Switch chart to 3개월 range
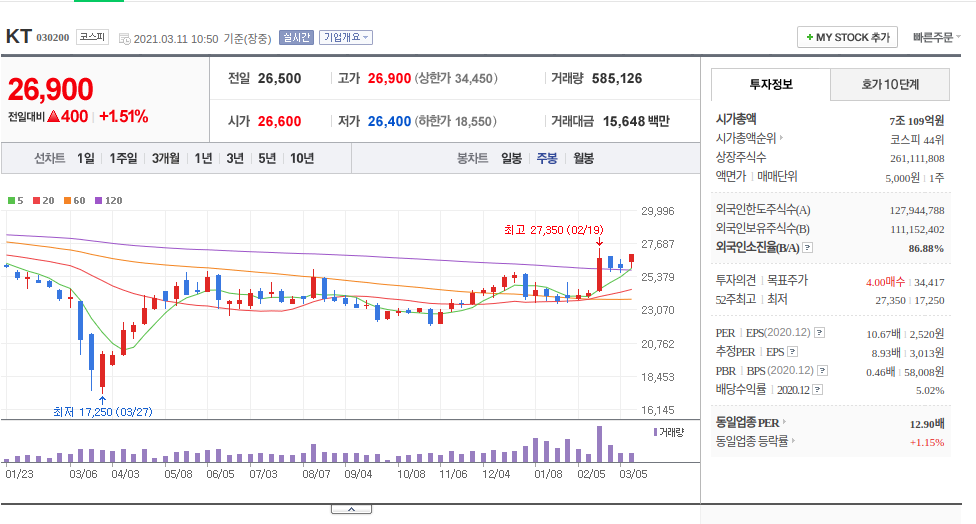Image resolution: width=976 pixels, height=524 pixels. click(166, 159)
